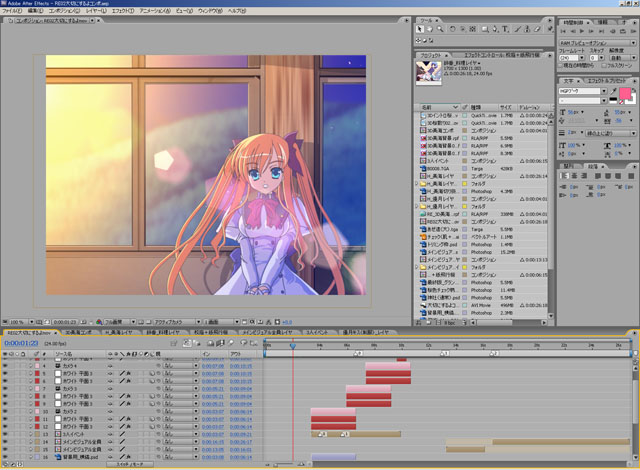
Task: Open the ヘルプ (Help) menu
Action: [236, 11]
